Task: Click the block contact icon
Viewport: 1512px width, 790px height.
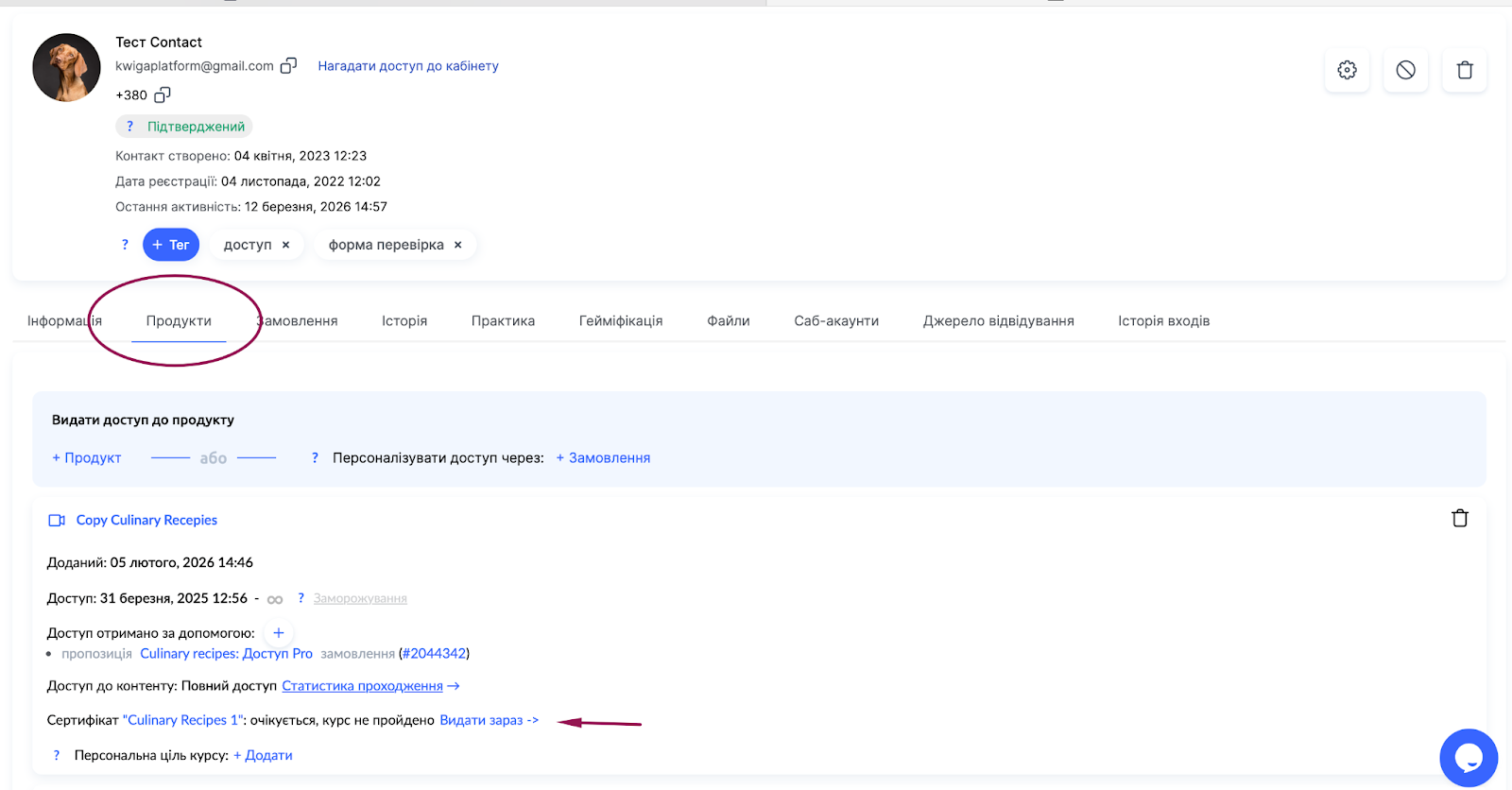Action: [x=1405, y=70]
